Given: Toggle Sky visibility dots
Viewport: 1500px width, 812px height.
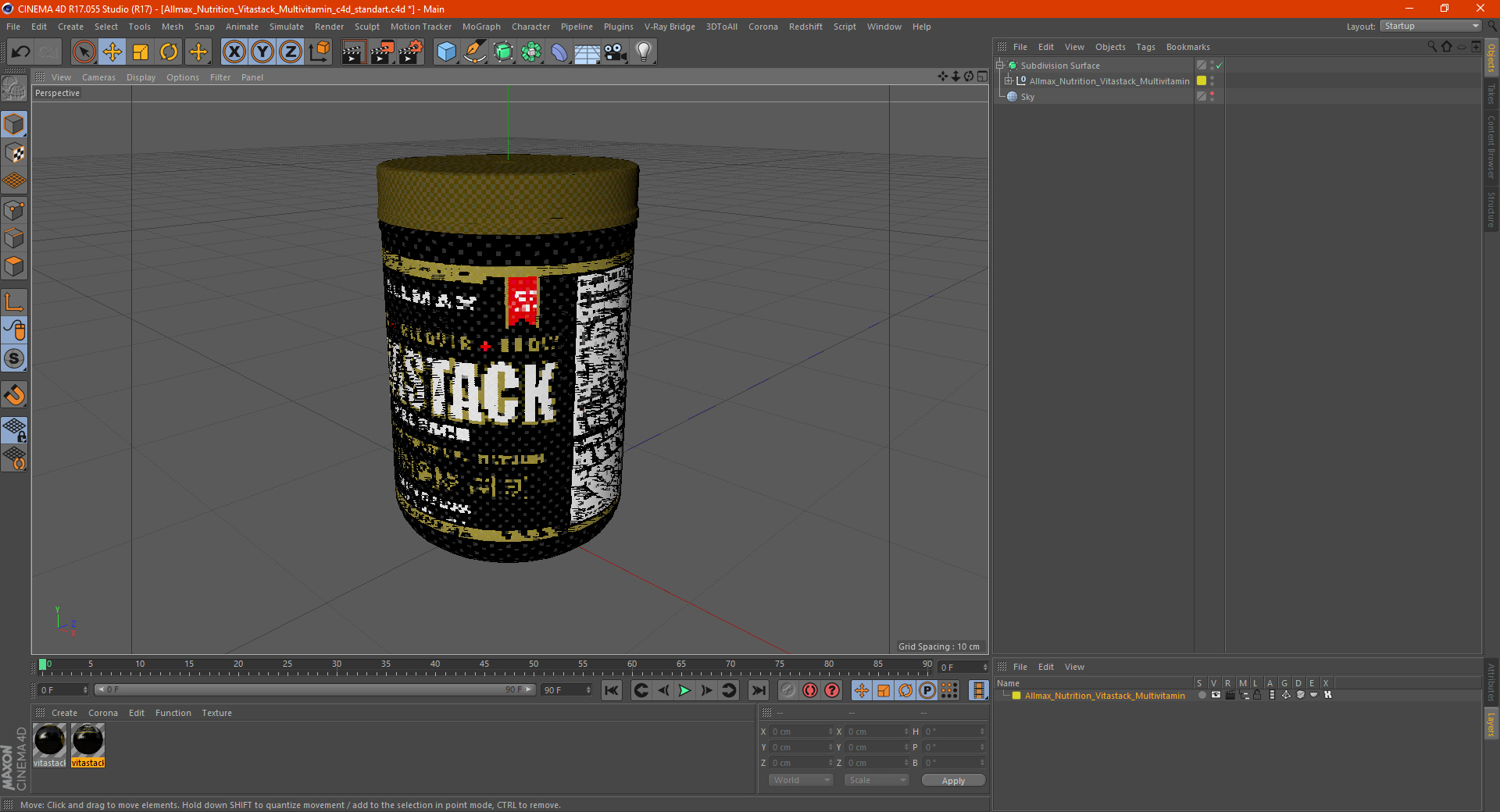Looking at the screenshot, I should point(1212,96).
